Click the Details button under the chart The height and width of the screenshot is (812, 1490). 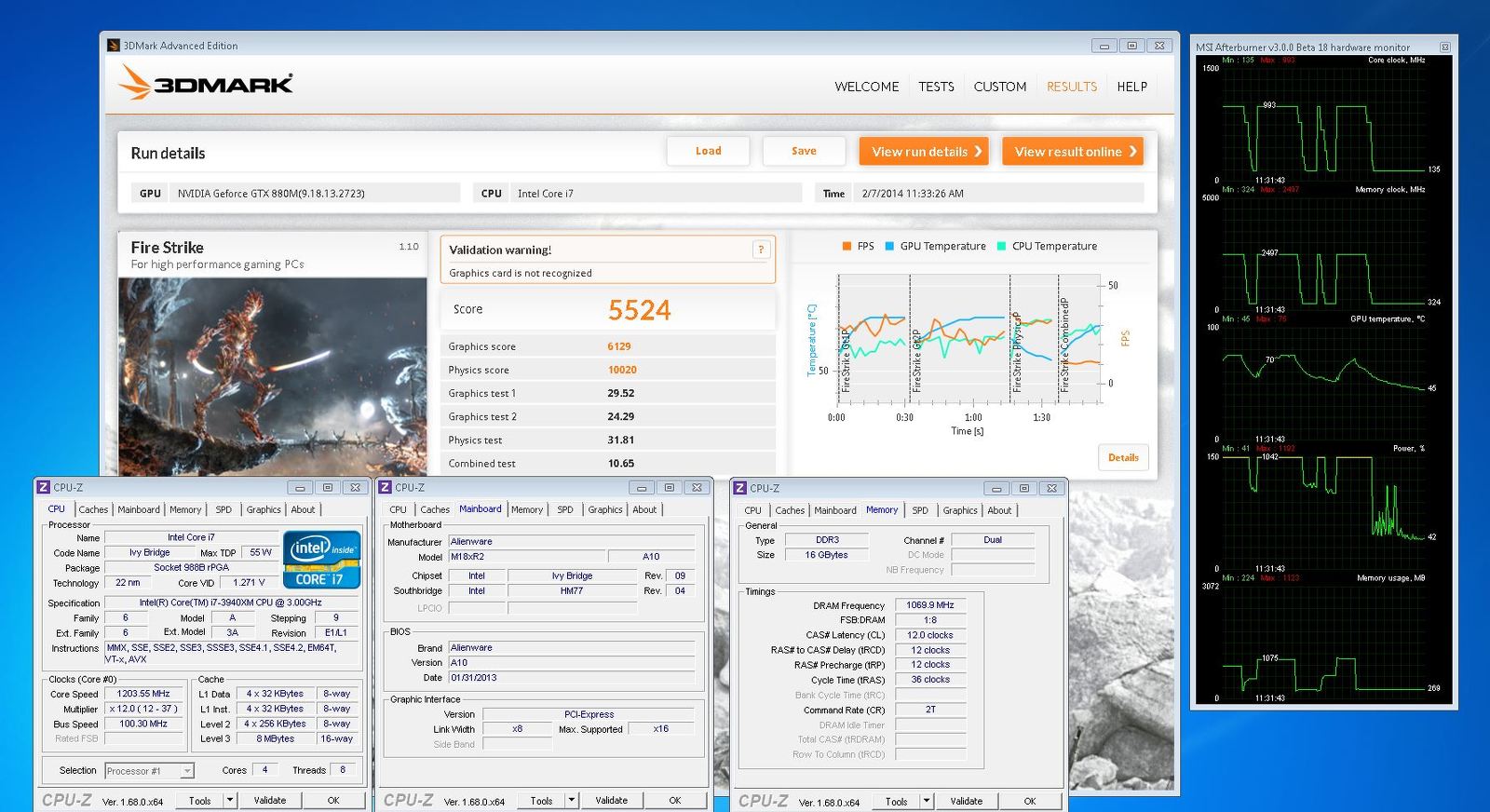click(x=1123, y=457)
